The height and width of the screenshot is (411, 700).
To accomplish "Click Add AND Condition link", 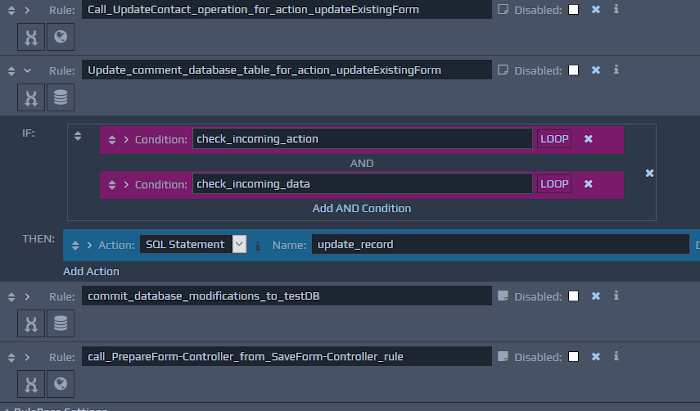I will [x=362, y=208].
